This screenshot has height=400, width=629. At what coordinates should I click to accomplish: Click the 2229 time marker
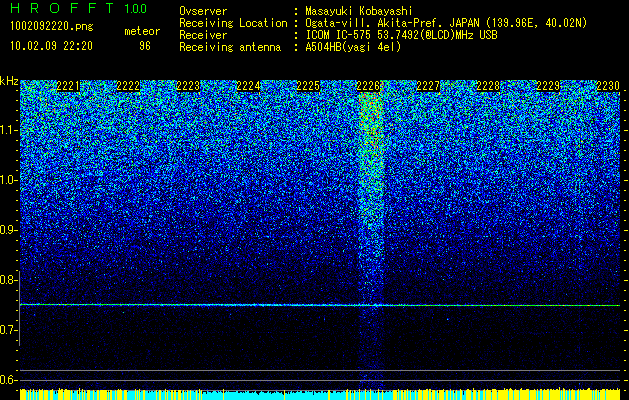coord(548,86)
